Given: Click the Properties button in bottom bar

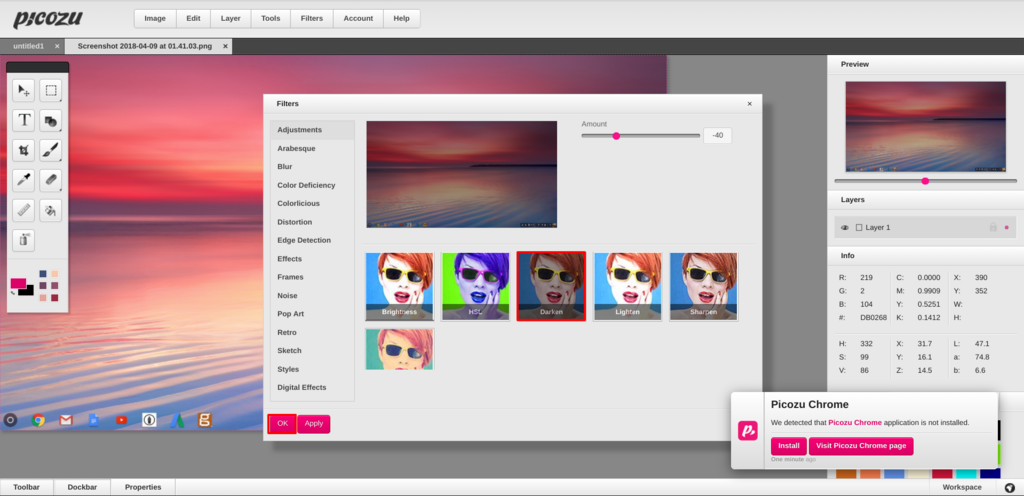Looking at the screenshot, I should [x=143, y=488].
